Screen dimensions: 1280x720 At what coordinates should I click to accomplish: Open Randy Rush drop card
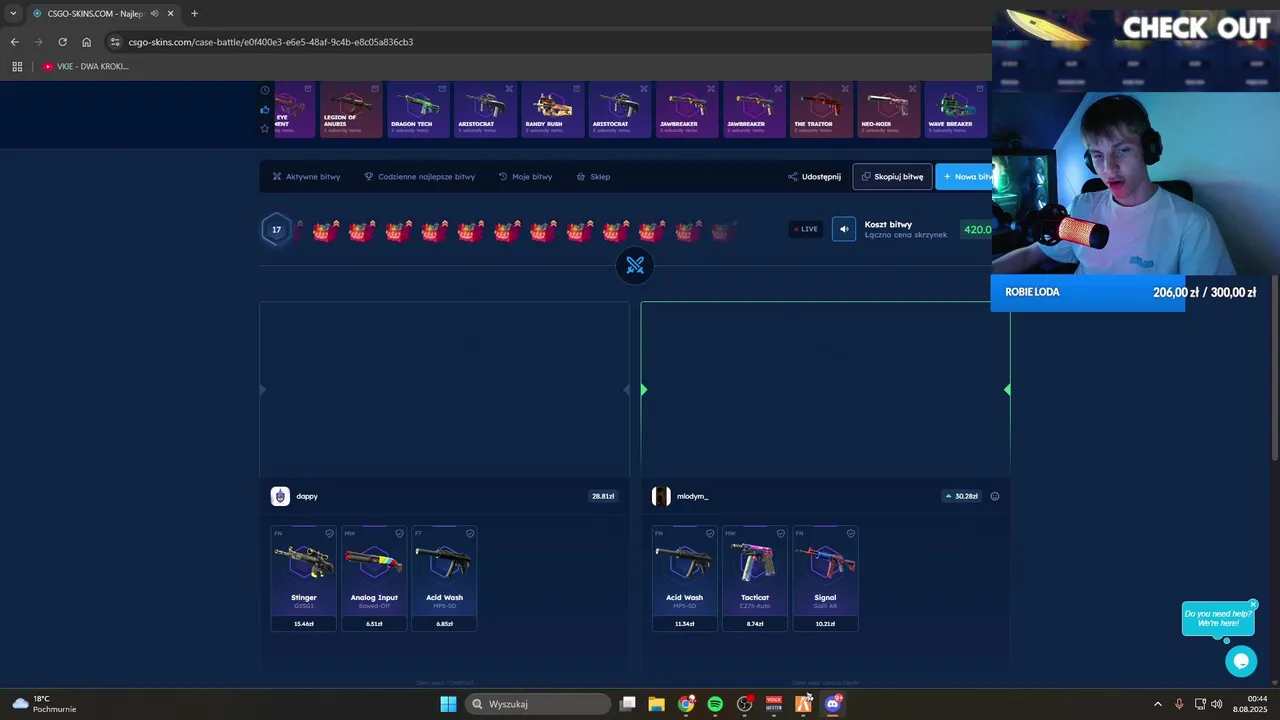click(x=552, y=110)
